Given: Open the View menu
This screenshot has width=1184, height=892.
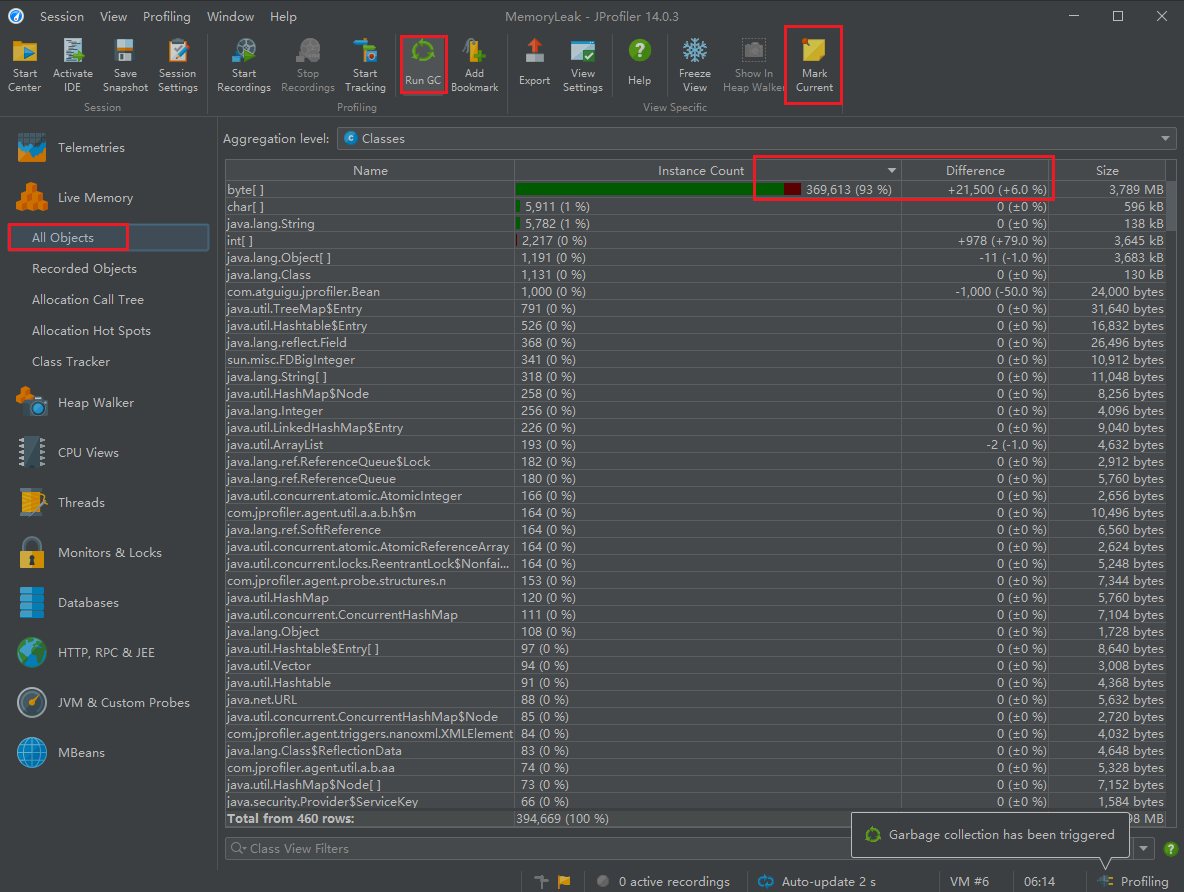Looking at the screenshot, I should coord(113,17).
